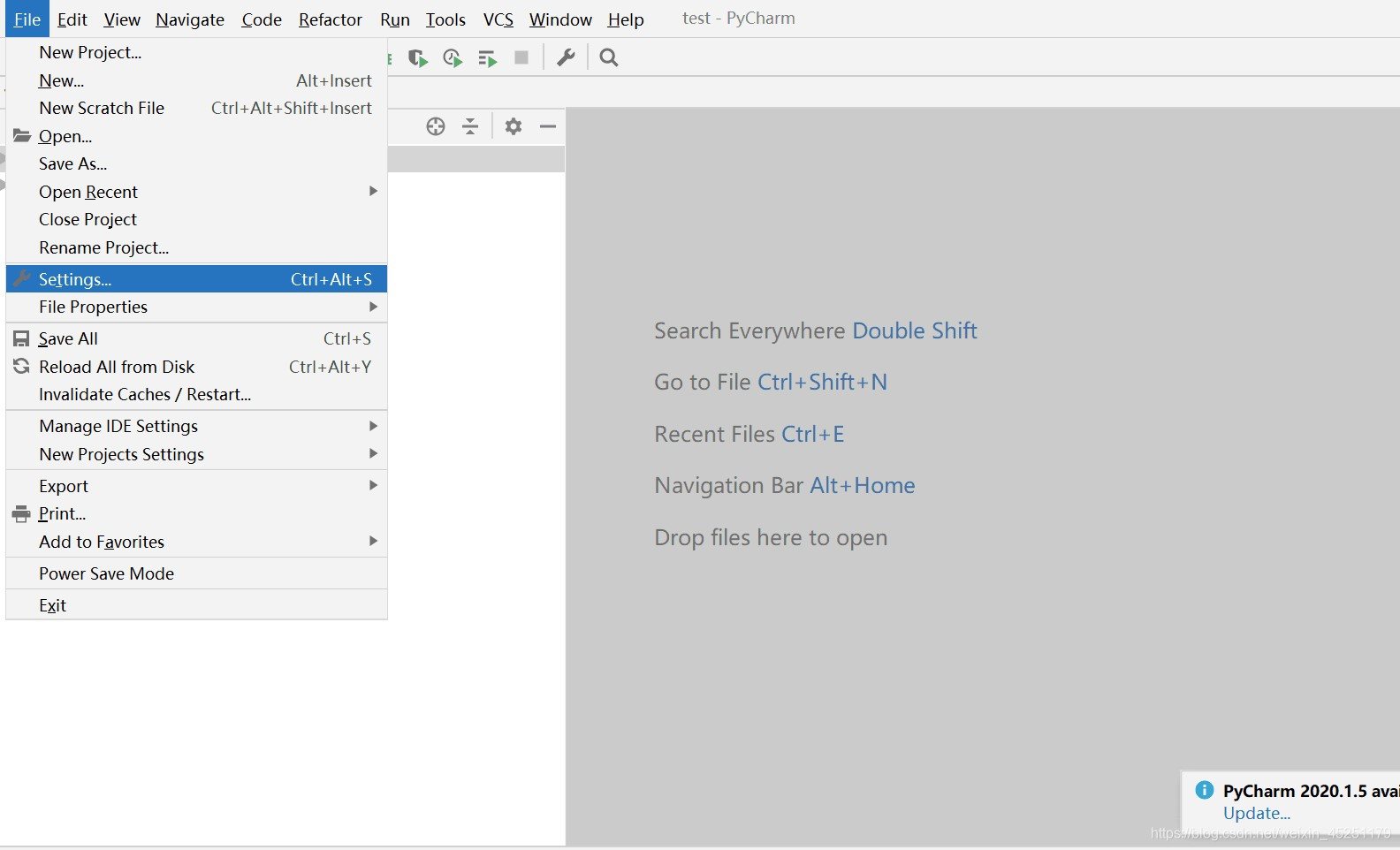Expand the Open Recent submenu arrow
Viewport: 1400px width, 850px height.
pos(373,191)
